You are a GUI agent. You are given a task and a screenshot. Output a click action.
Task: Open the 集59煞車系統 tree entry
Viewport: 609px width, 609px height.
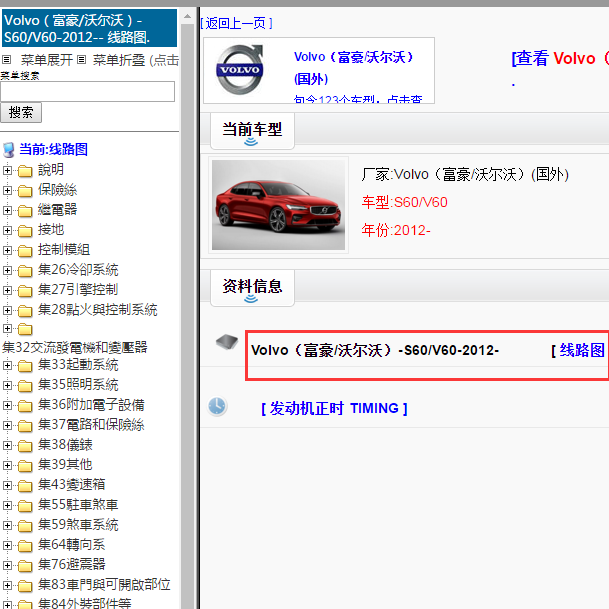click(78, 525)
